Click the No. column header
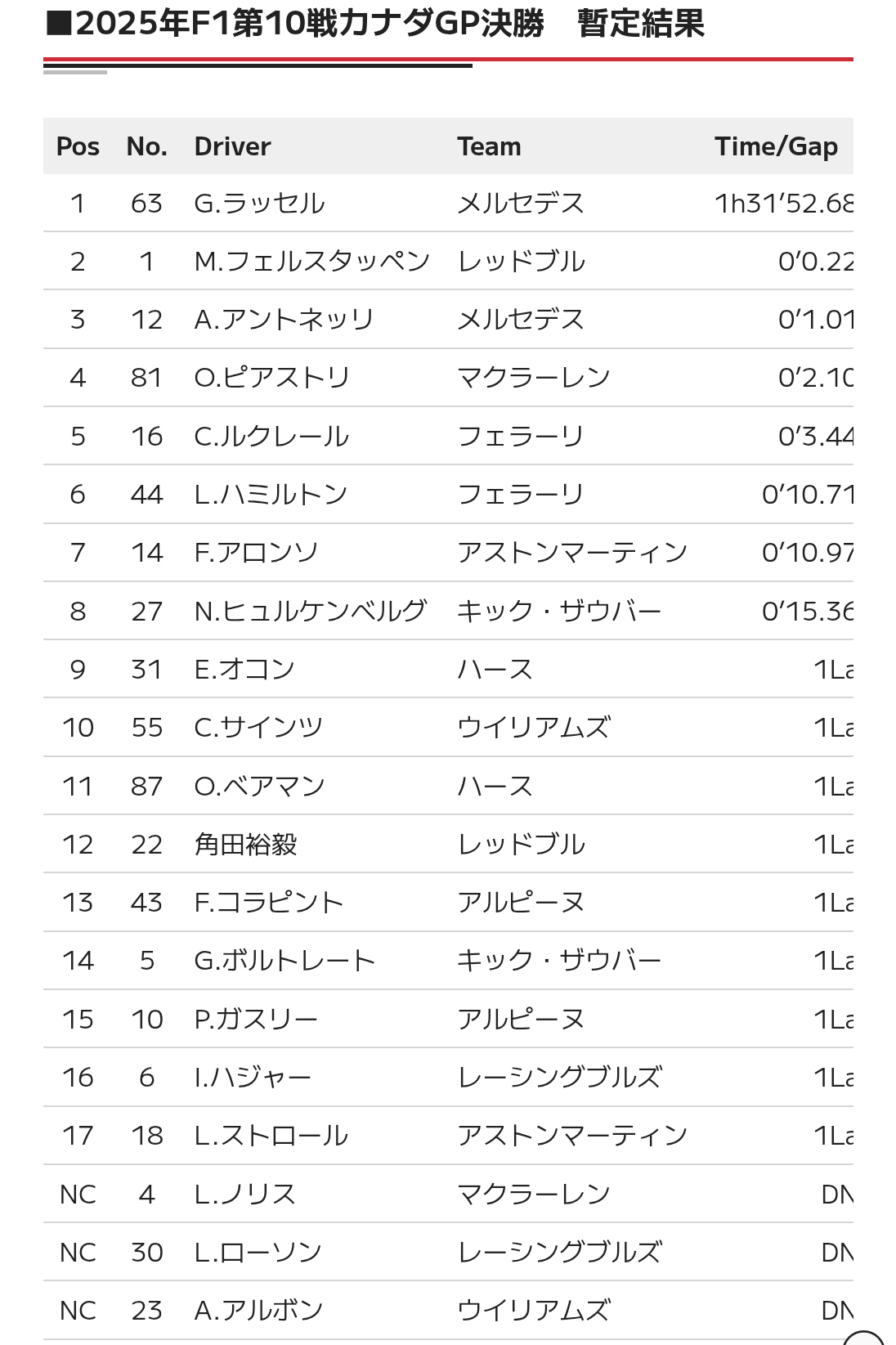This screenshot has height=1345, width=896. pos(147,146)
